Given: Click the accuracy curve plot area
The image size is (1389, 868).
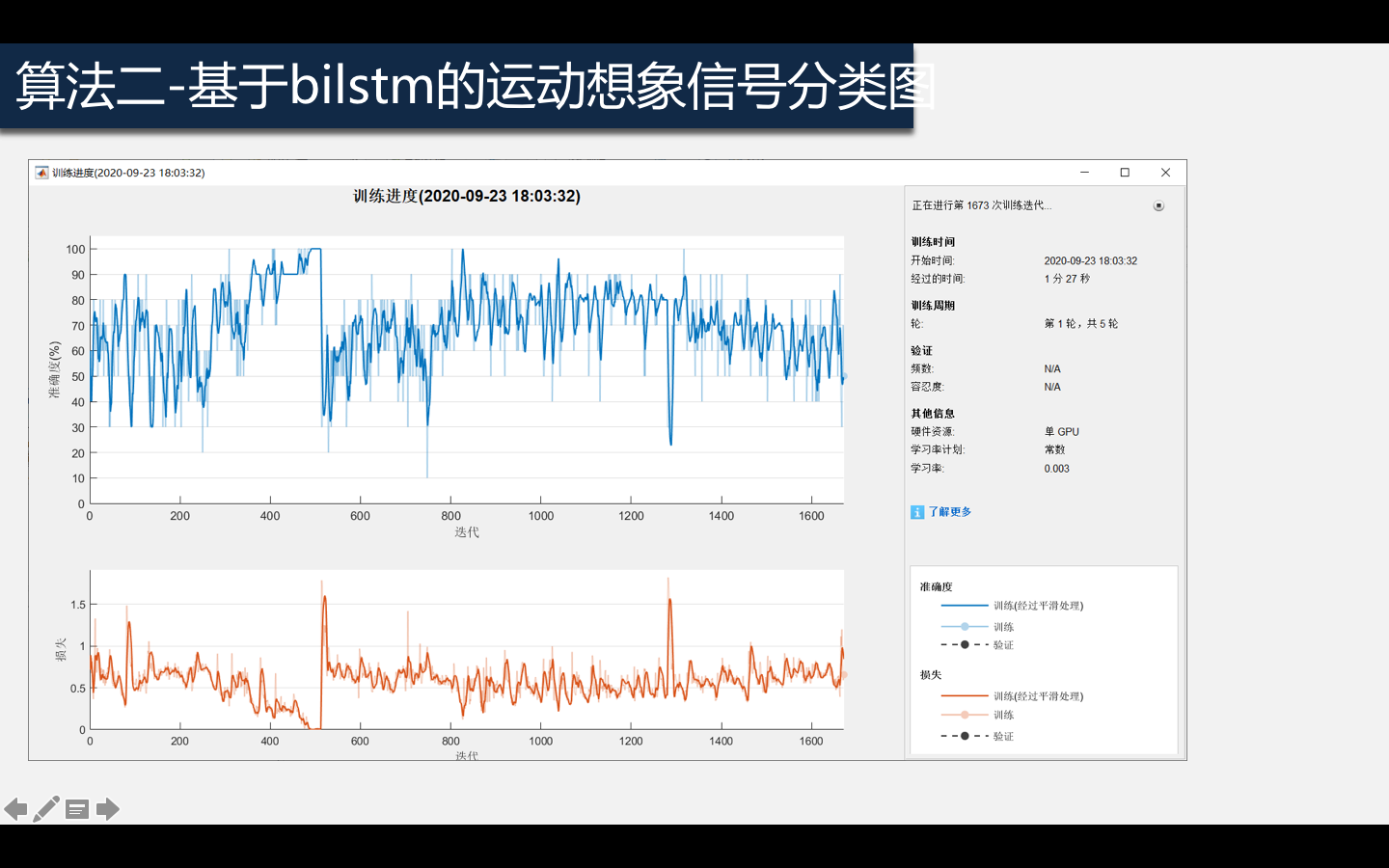Looking at the screenshot, I should [x=467, y=369].
